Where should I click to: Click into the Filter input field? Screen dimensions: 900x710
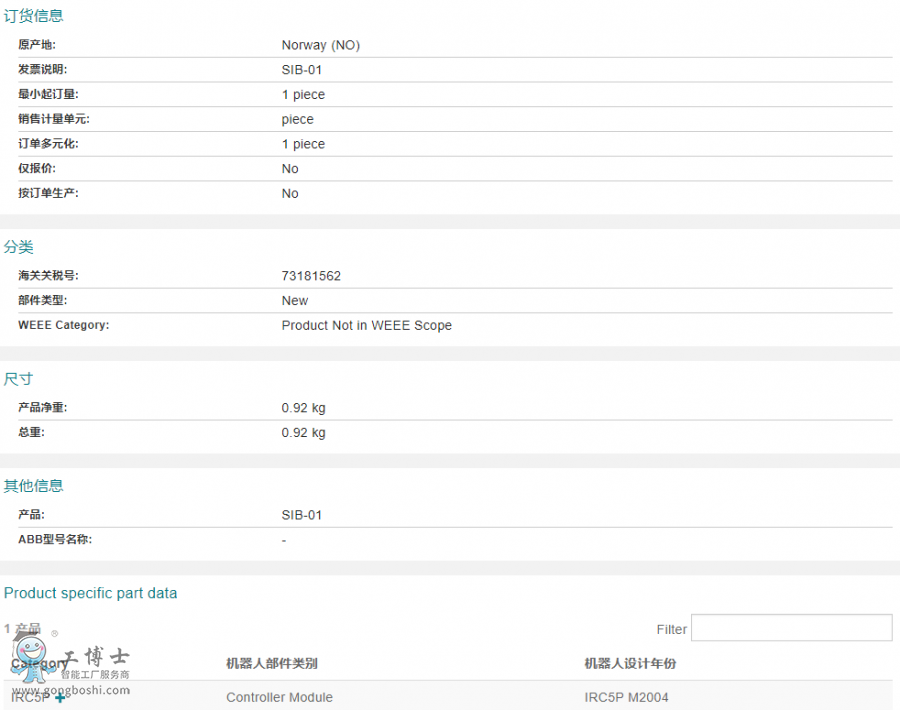pos(792,628)
